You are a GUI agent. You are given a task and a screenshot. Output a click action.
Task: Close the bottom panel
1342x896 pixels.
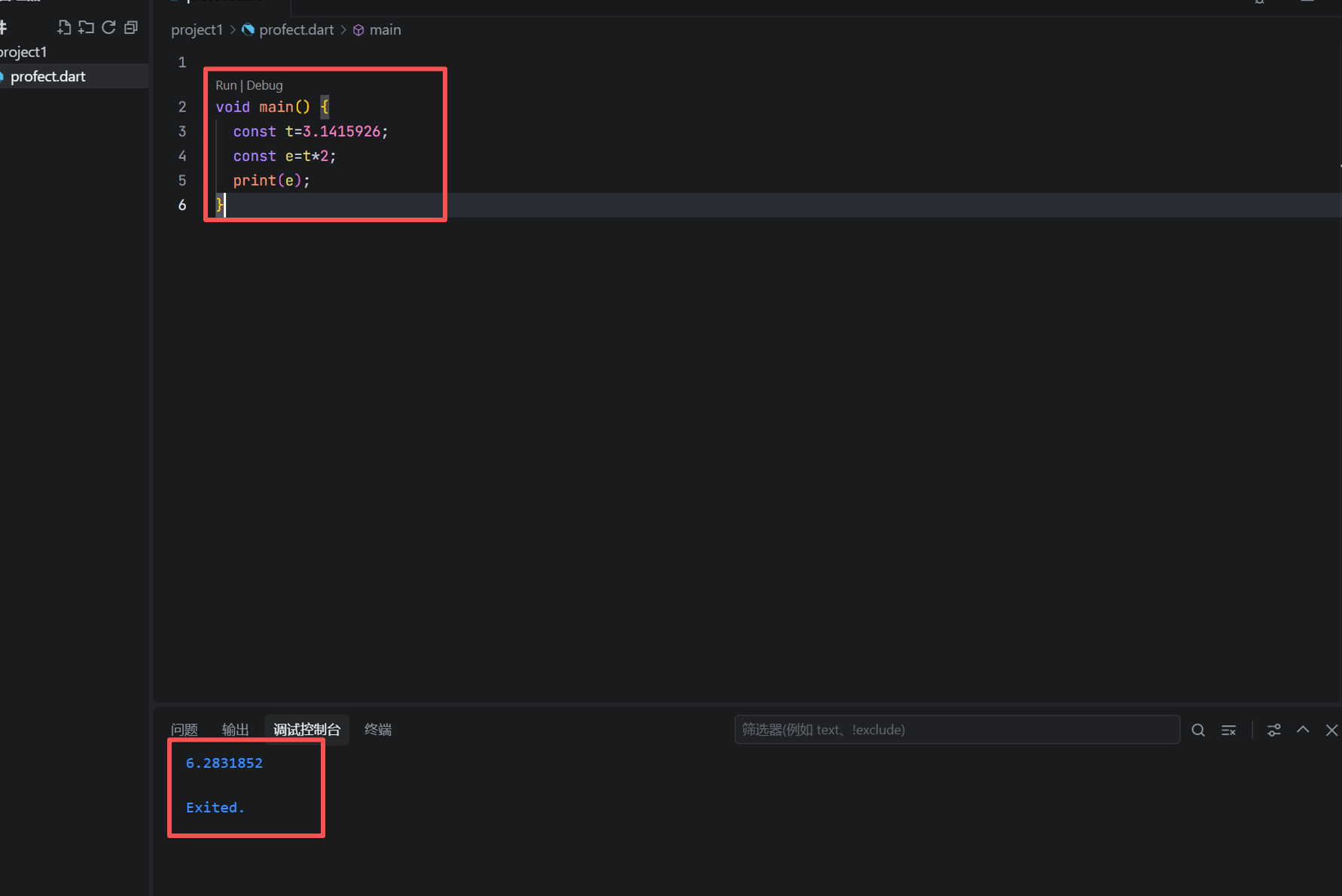click(x=1331, y=730)
